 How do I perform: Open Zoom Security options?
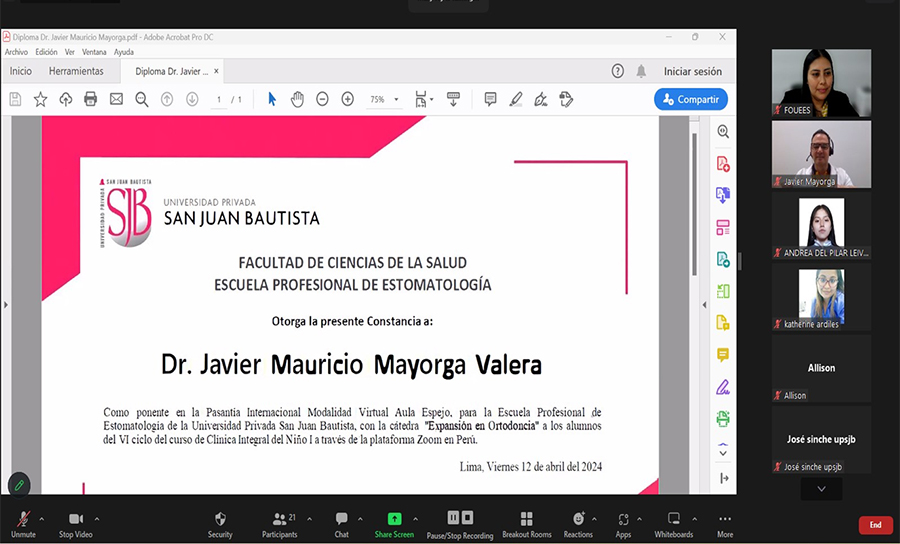220,524
